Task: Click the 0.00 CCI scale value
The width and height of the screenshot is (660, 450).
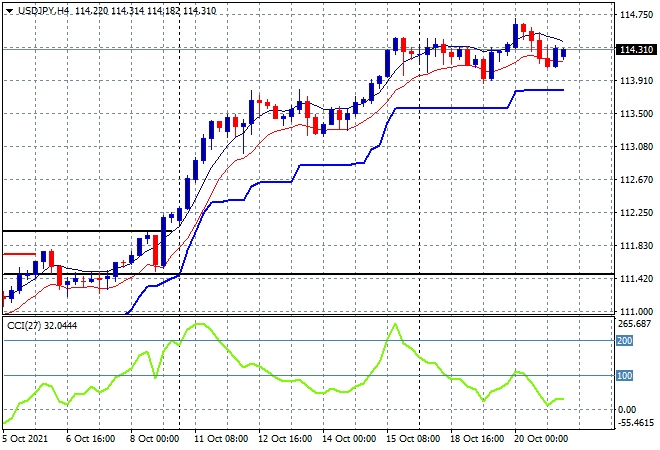Action: click(627, 410)
